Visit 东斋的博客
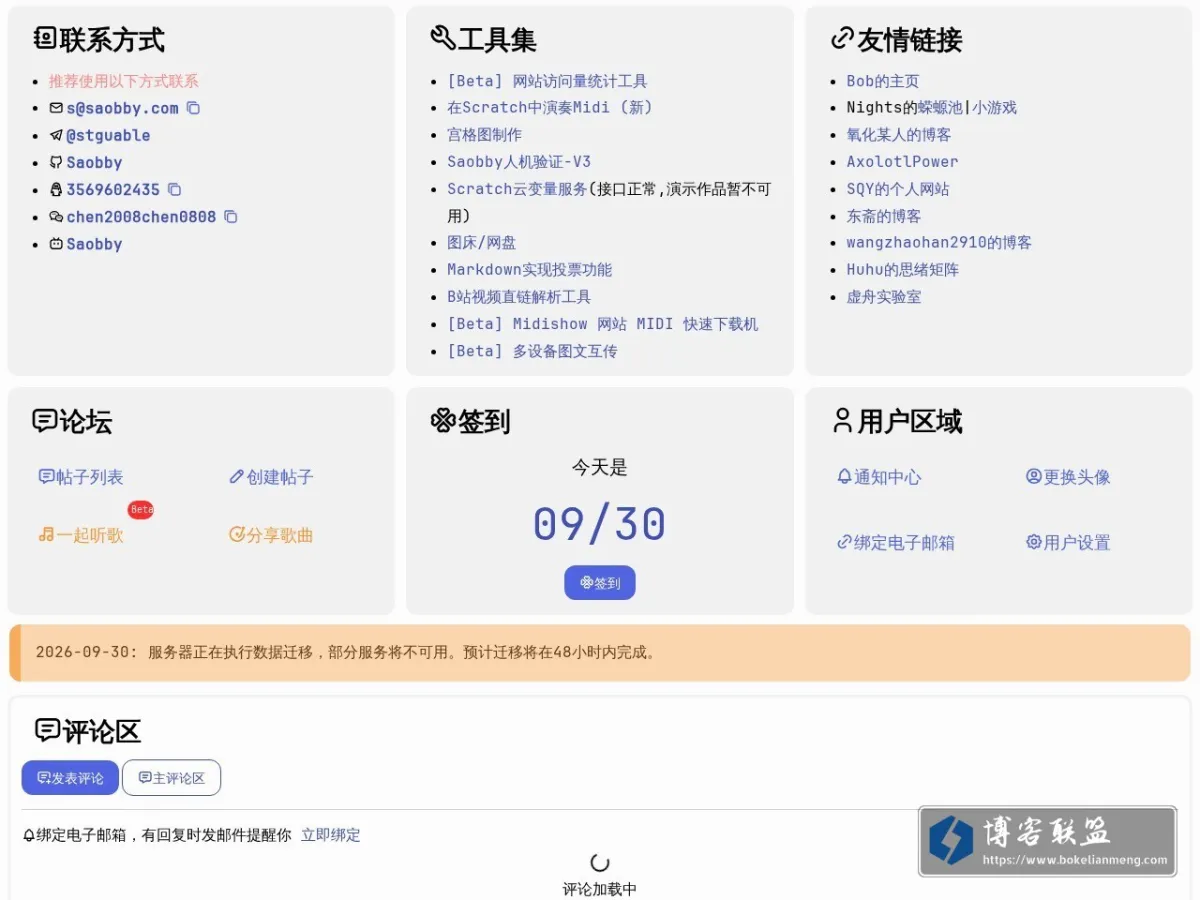This screenshot has width=1200, height=900. [x=884, y=216]
